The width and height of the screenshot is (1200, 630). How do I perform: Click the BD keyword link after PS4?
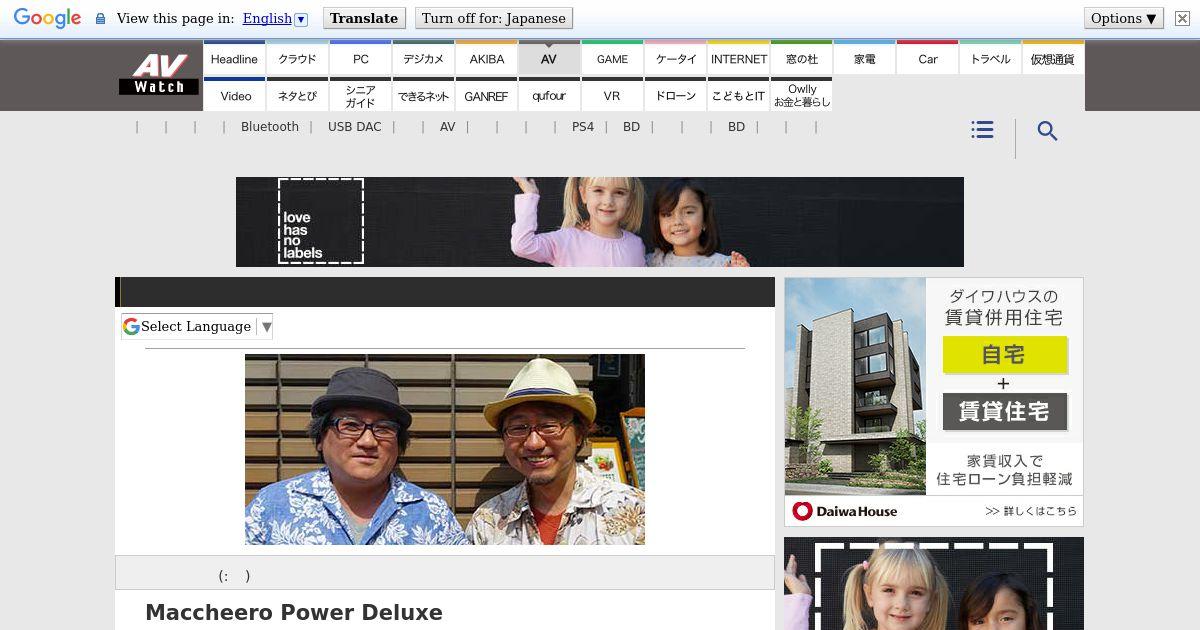coord(631,127)
